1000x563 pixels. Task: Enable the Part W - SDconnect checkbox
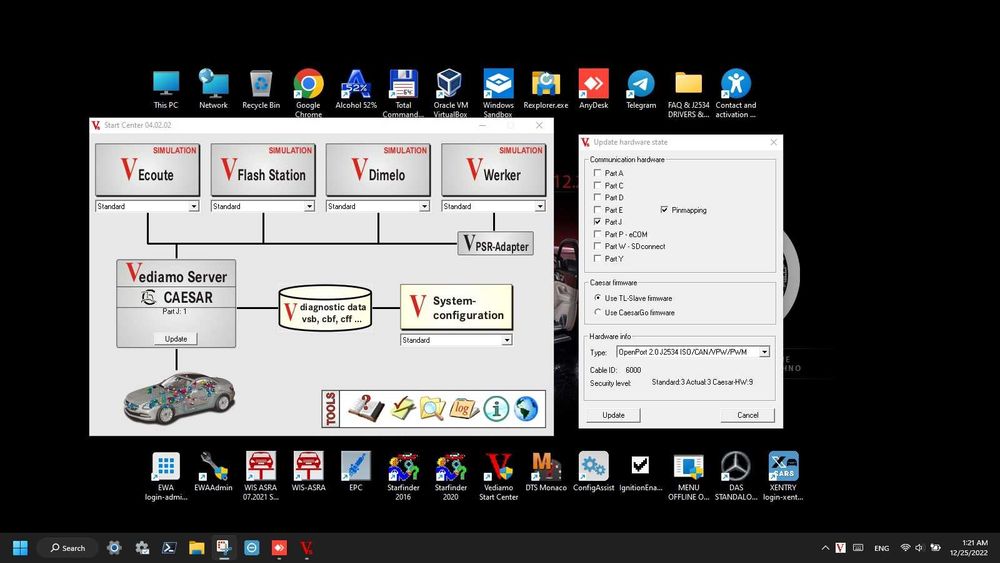click(598, 246)
